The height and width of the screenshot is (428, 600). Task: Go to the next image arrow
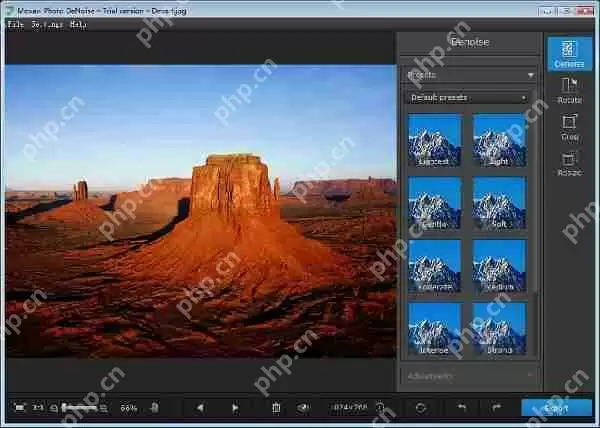pos(235,408)
